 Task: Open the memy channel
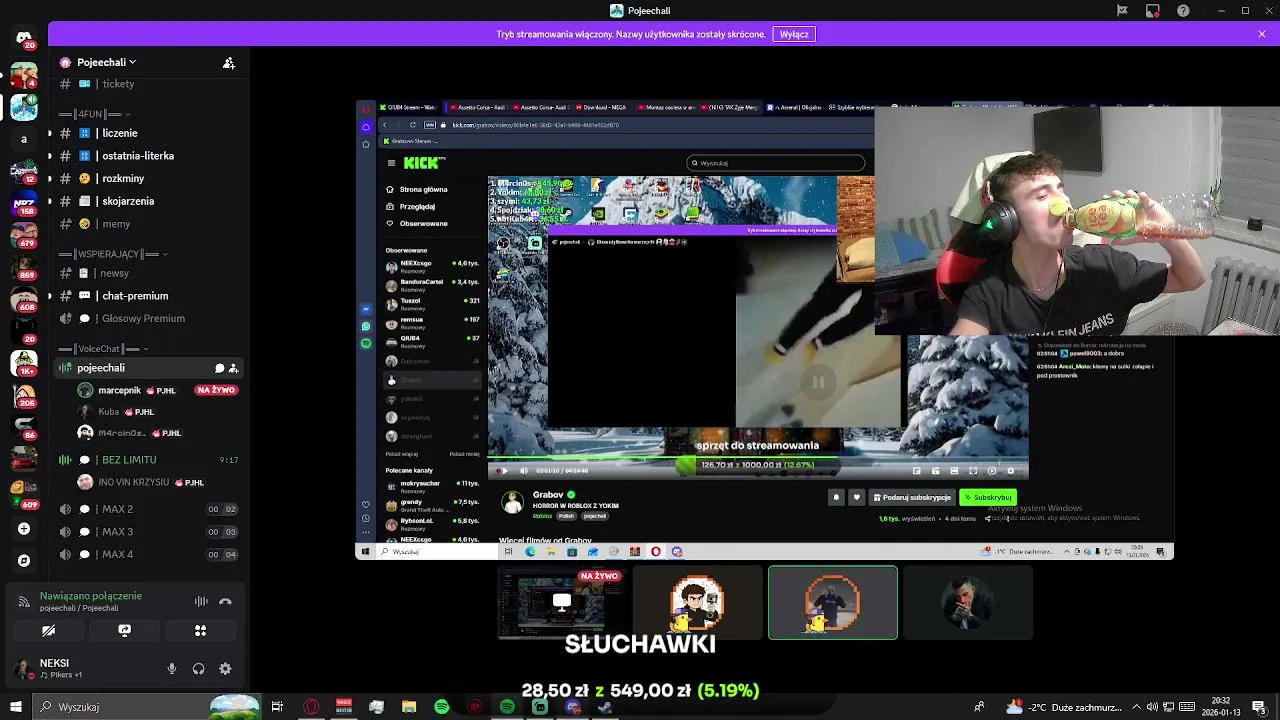click(148, 224)
